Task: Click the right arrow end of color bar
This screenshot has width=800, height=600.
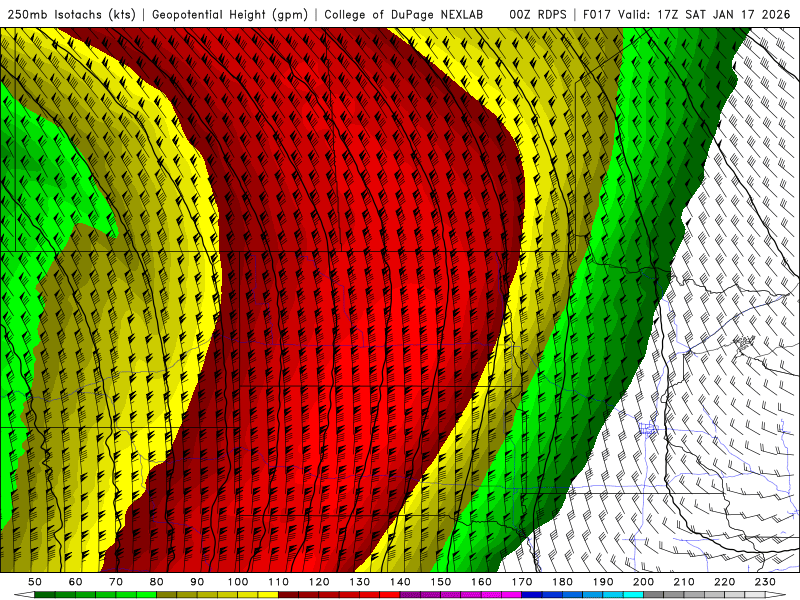Action: pos(776,595)
